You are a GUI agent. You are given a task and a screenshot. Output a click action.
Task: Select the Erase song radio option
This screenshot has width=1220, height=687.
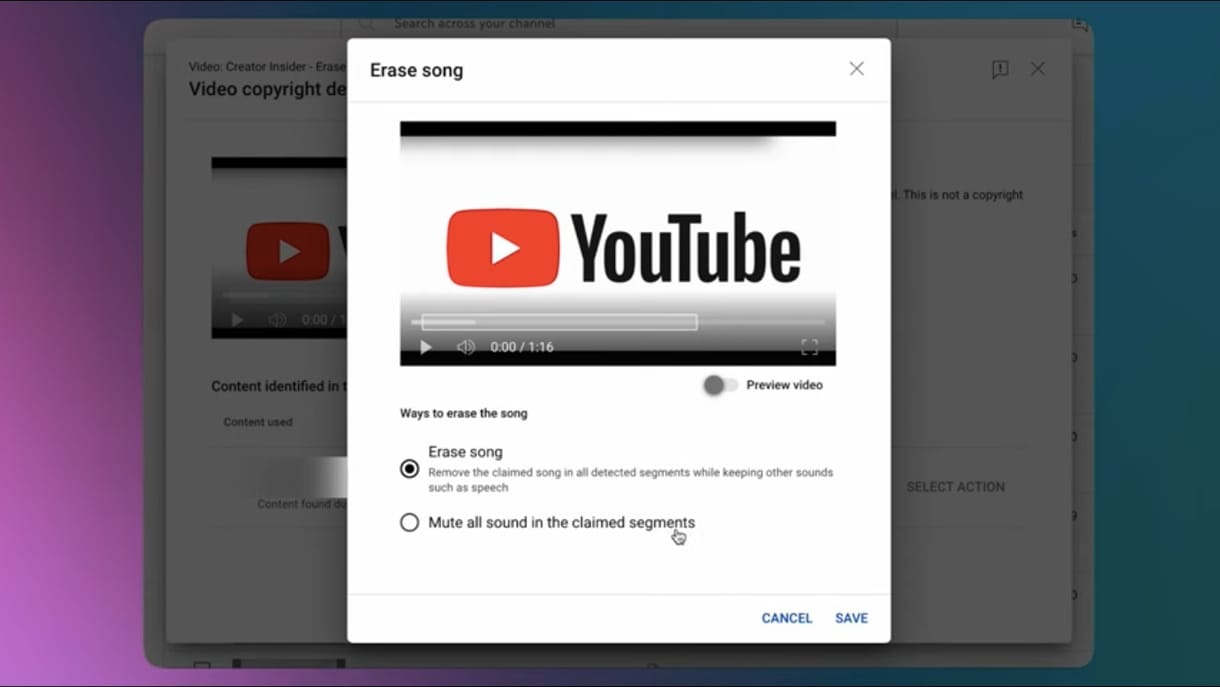coord(409,468)
